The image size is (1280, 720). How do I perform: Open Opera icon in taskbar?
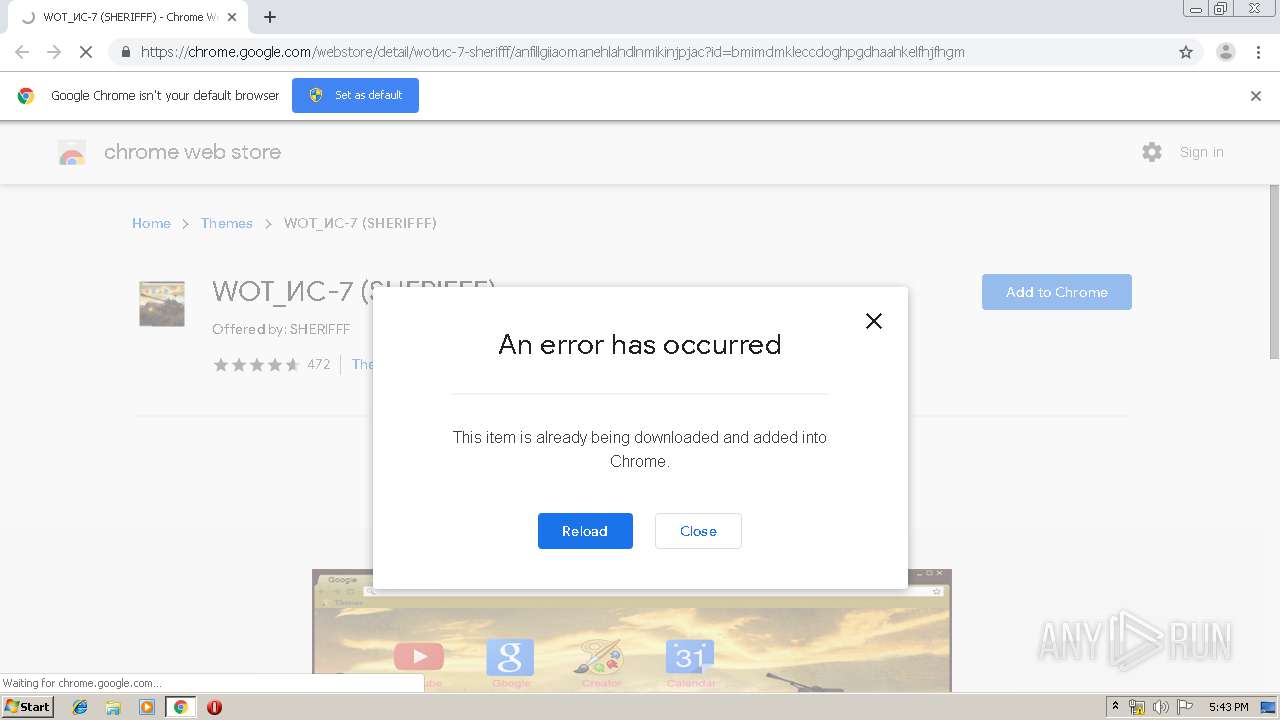[x=214, y=707]
